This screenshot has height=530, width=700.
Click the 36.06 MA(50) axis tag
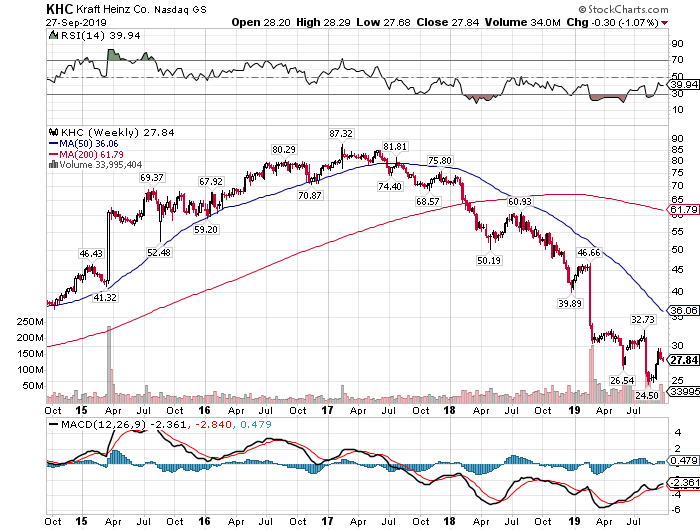click(684, 310)
